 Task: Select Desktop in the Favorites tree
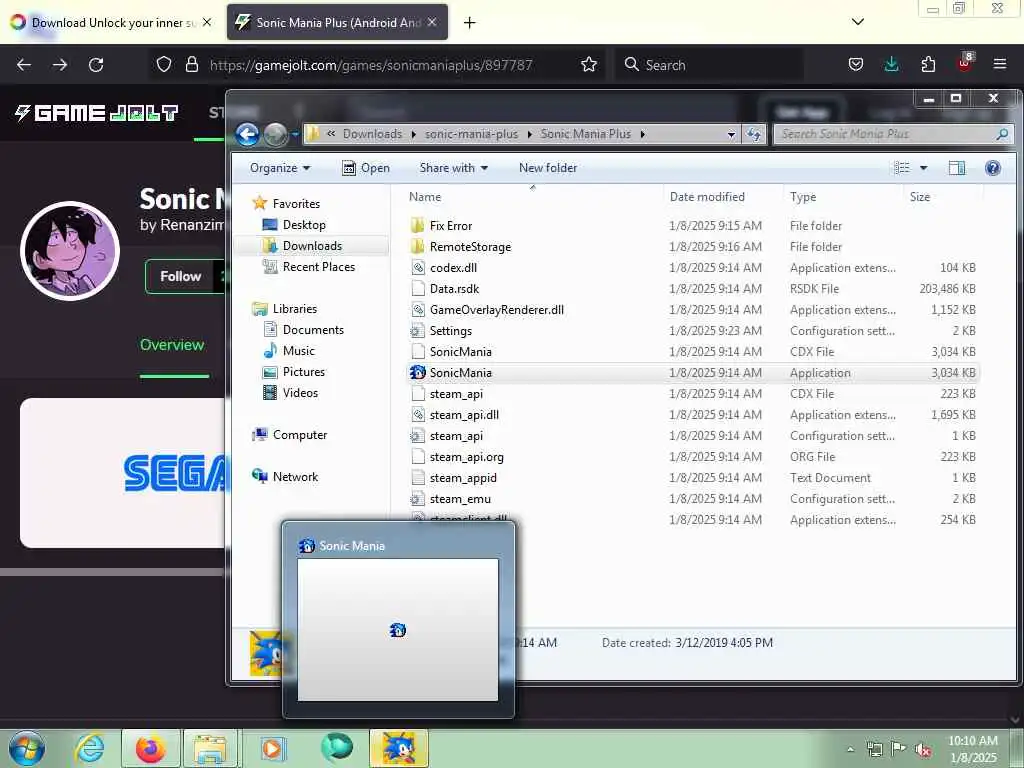(x=304, y=225)
